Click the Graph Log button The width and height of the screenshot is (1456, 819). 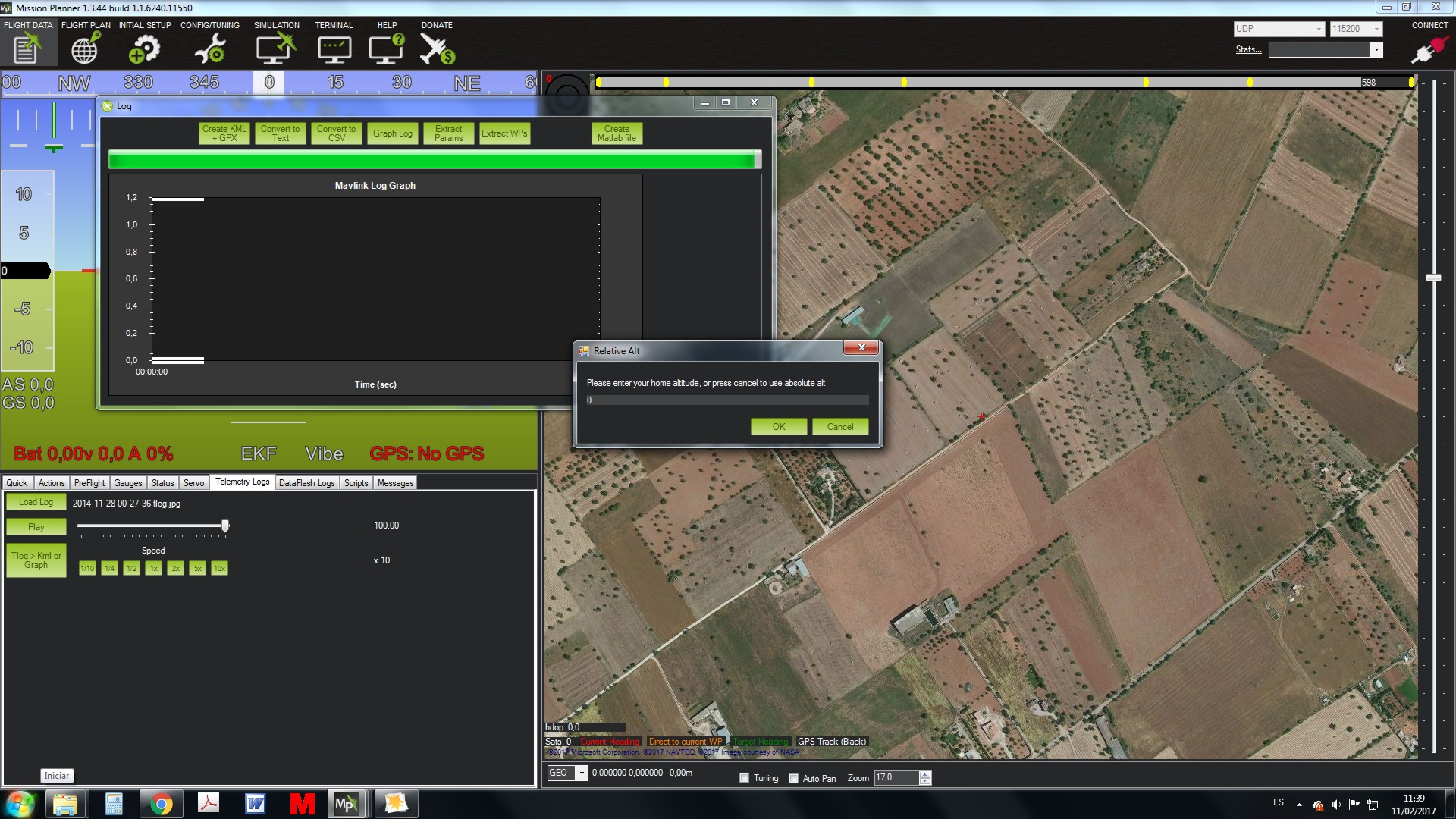392,133
